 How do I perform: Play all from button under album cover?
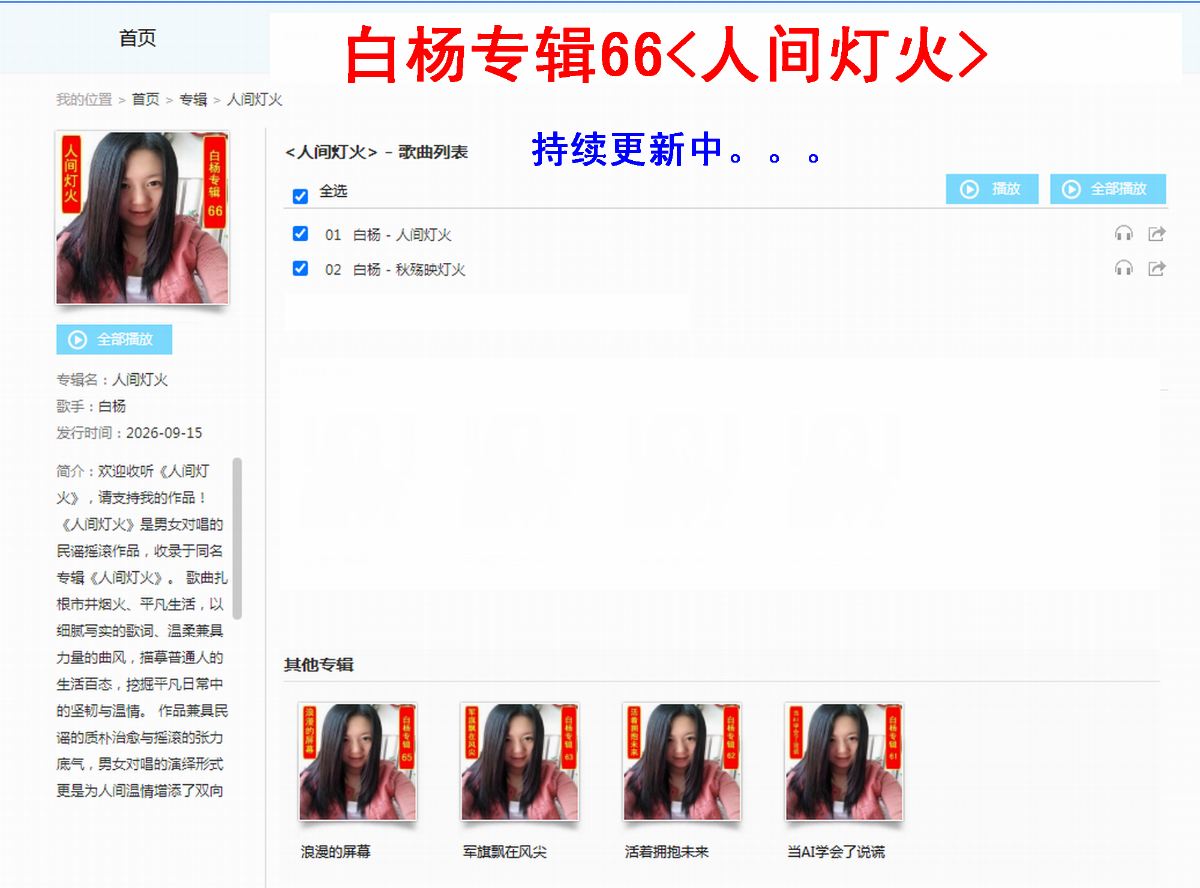(114, 340)
